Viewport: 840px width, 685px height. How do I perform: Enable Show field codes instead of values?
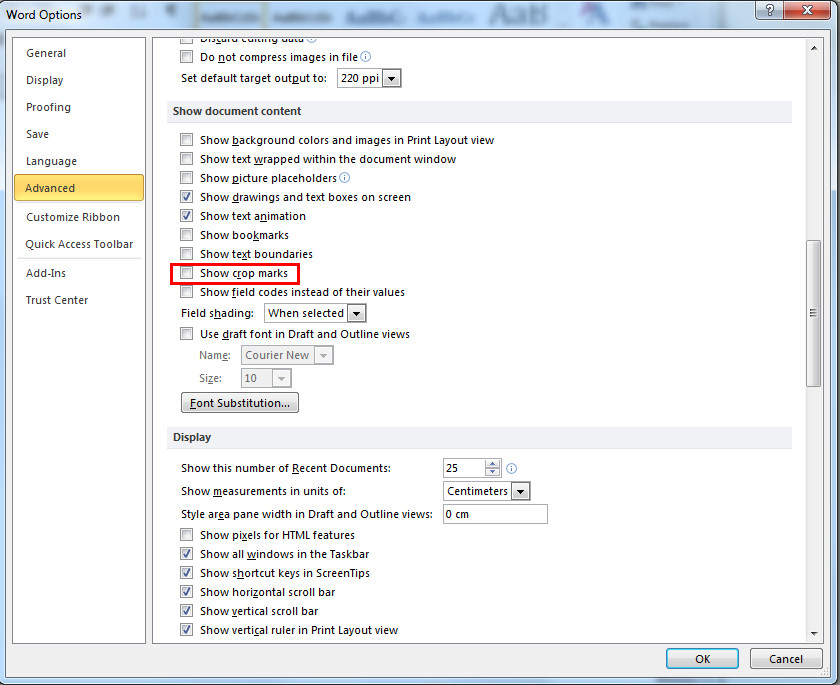(x=186, y=292)
